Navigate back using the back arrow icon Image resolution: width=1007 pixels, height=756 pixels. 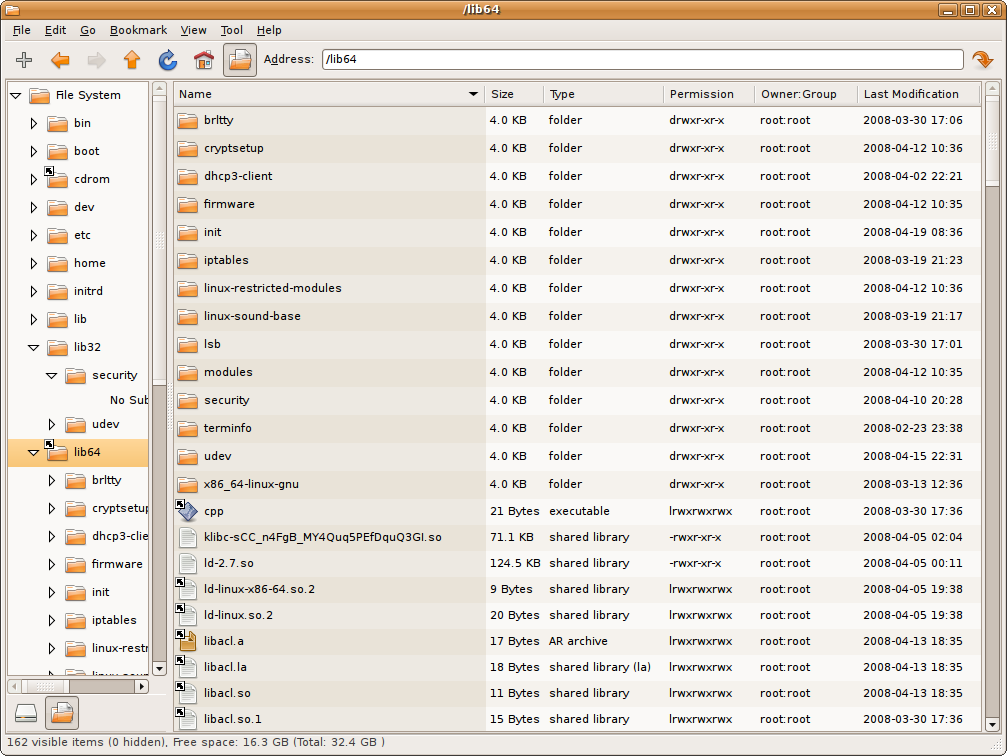click(60, 60)
